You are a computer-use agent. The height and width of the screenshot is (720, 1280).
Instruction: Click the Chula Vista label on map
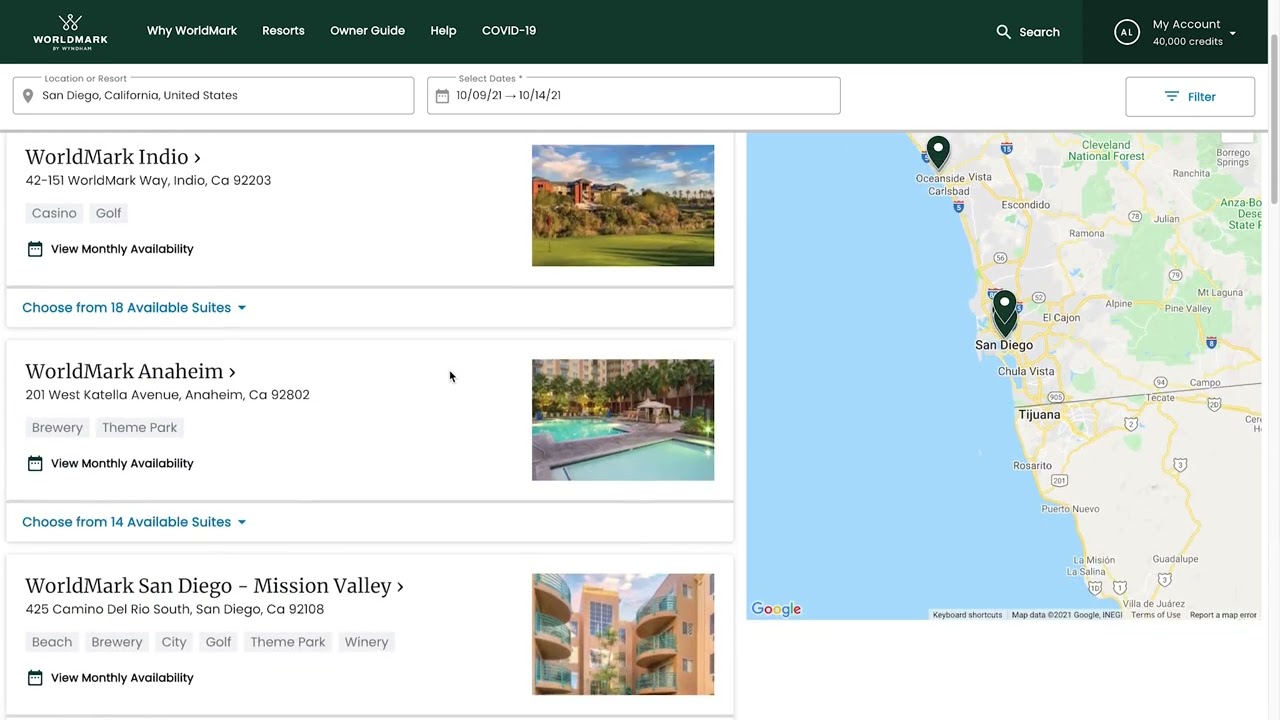tap(1026, 371)
